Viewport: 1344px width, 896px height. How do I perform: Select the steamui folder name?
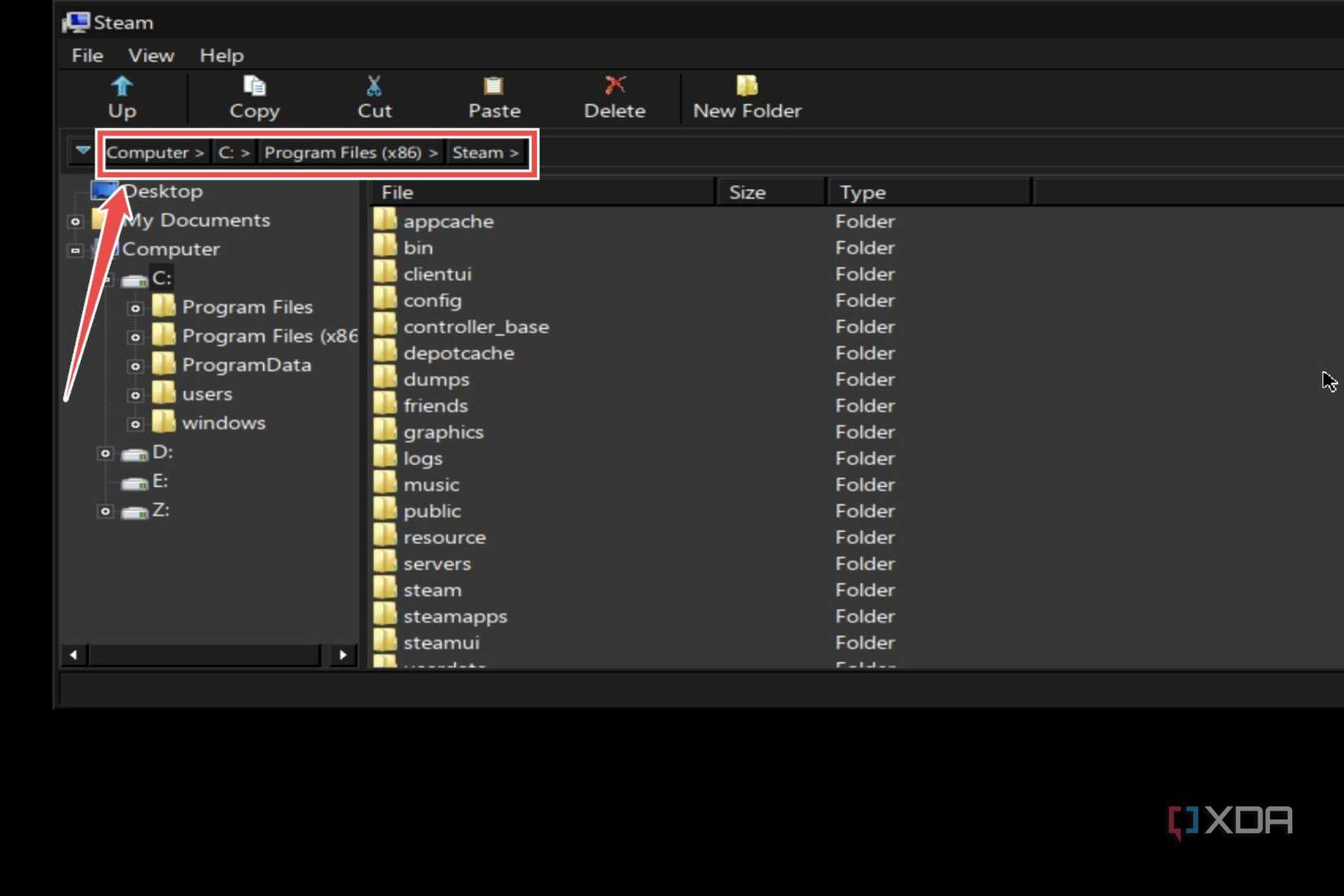pos(441,643)
